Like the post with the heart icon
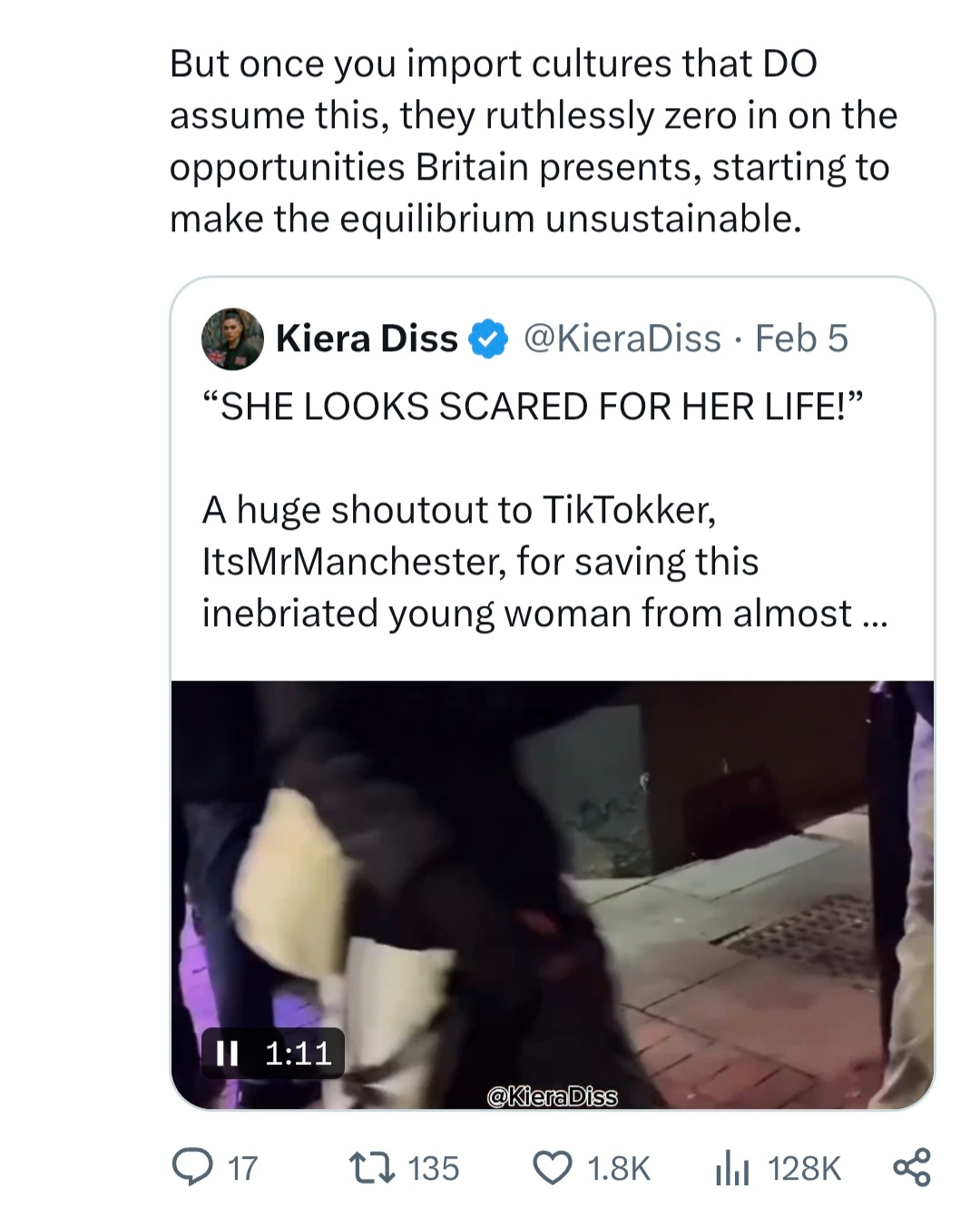The image size is (980, 1217). pos(553,1168)
